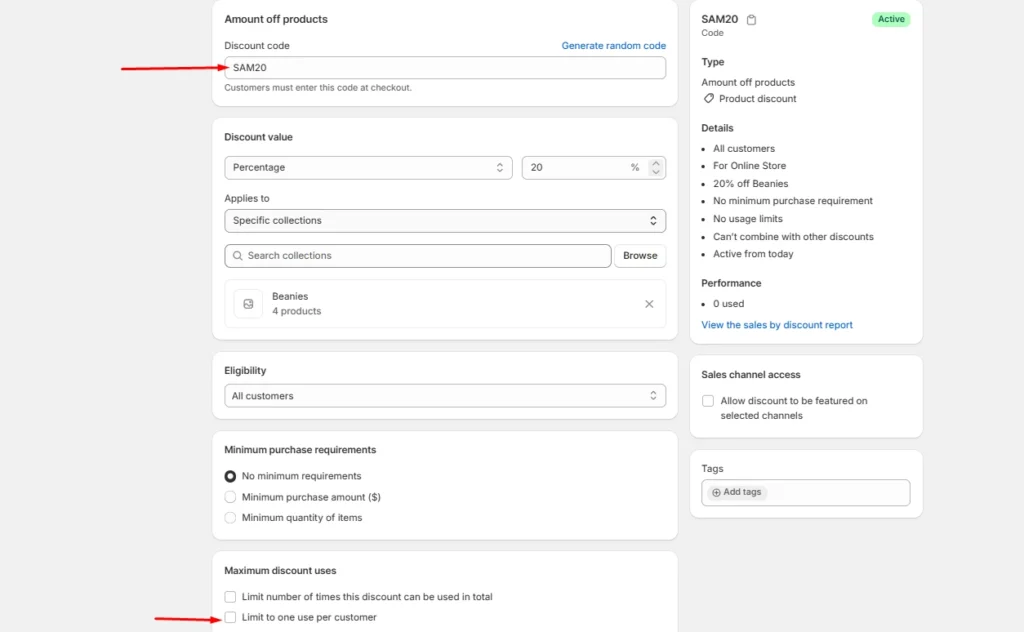Image resolution: width=1024 pixels, height=632 pixels.
Task: Enable limit on total discount uses
Action: [x=230, y=597]
